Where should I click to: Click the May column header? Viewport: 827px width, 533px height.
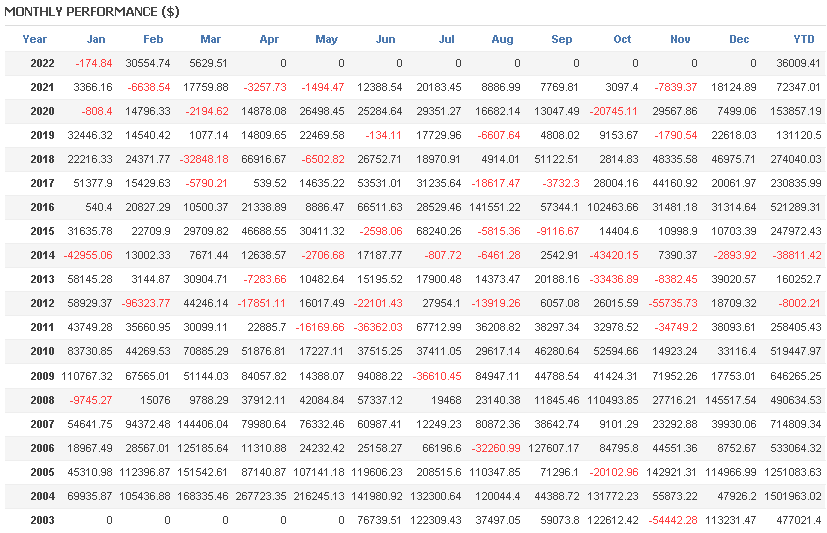point(326,39)
